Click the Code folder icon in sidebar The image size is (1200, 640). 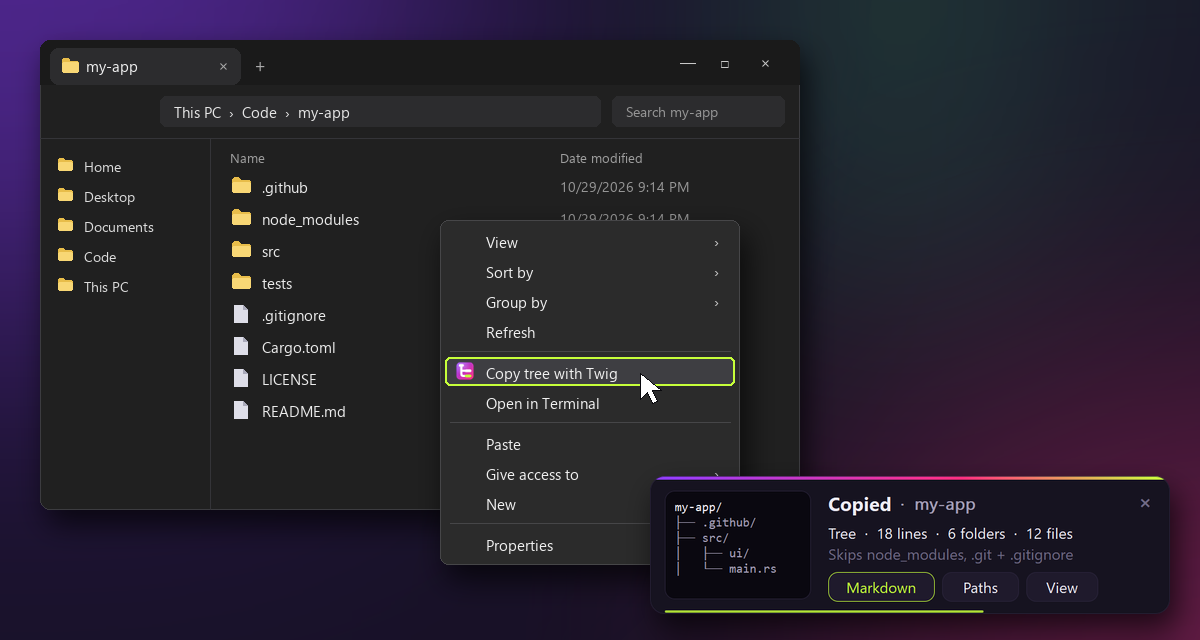click(x=66, y=256)
